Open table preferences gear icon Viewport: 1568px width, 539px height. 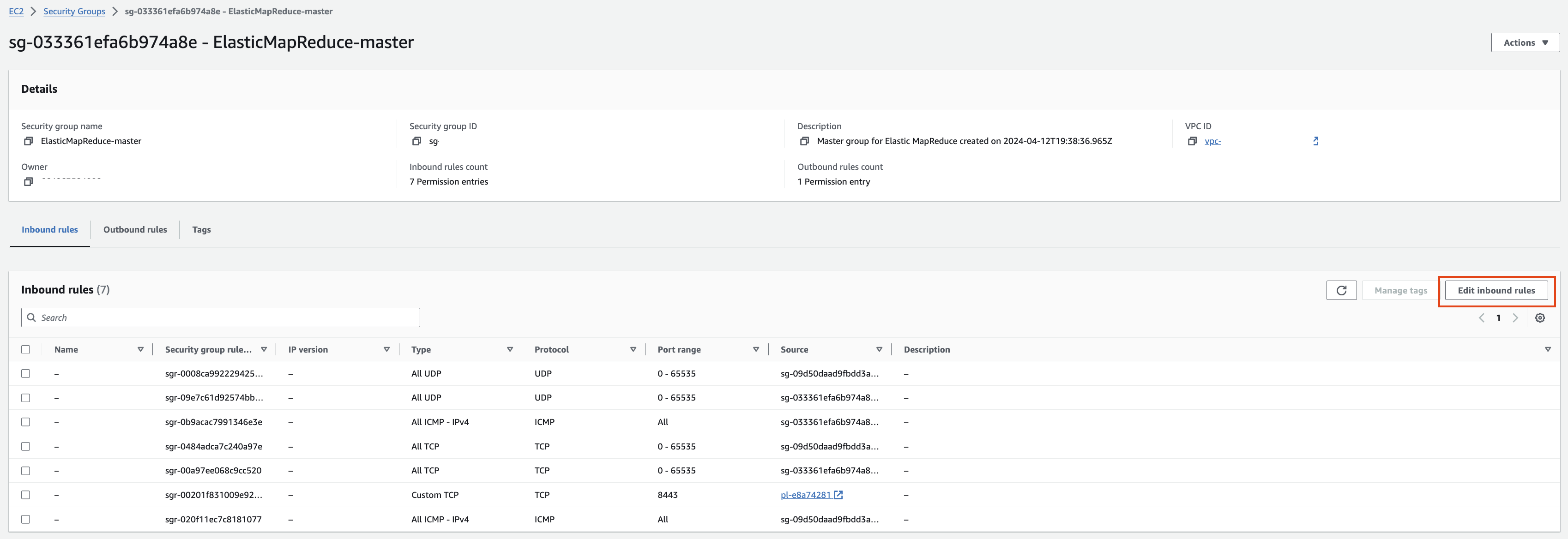click(x=1539, y=317)
